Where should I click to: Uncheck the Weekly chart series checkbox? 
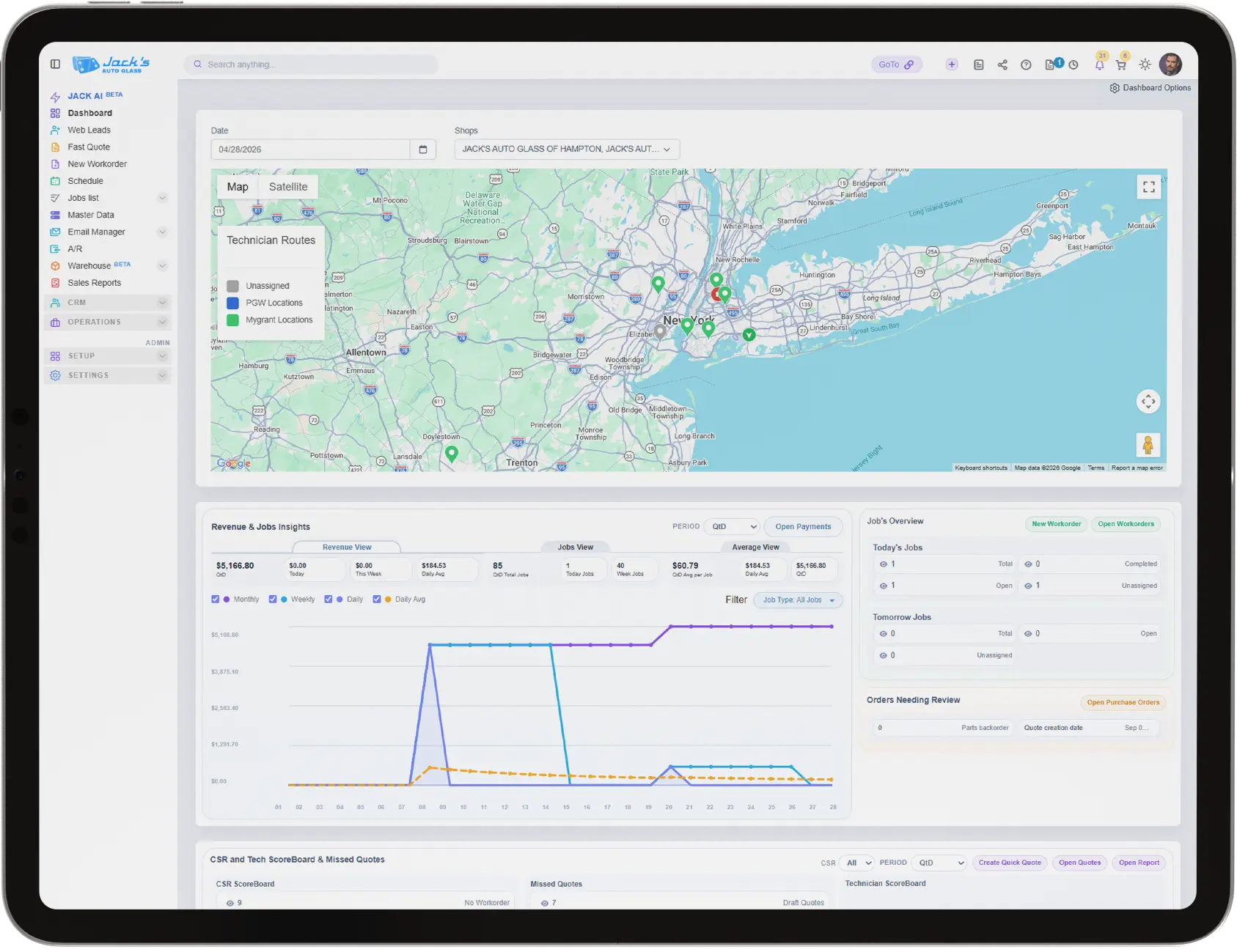point(273,599)
